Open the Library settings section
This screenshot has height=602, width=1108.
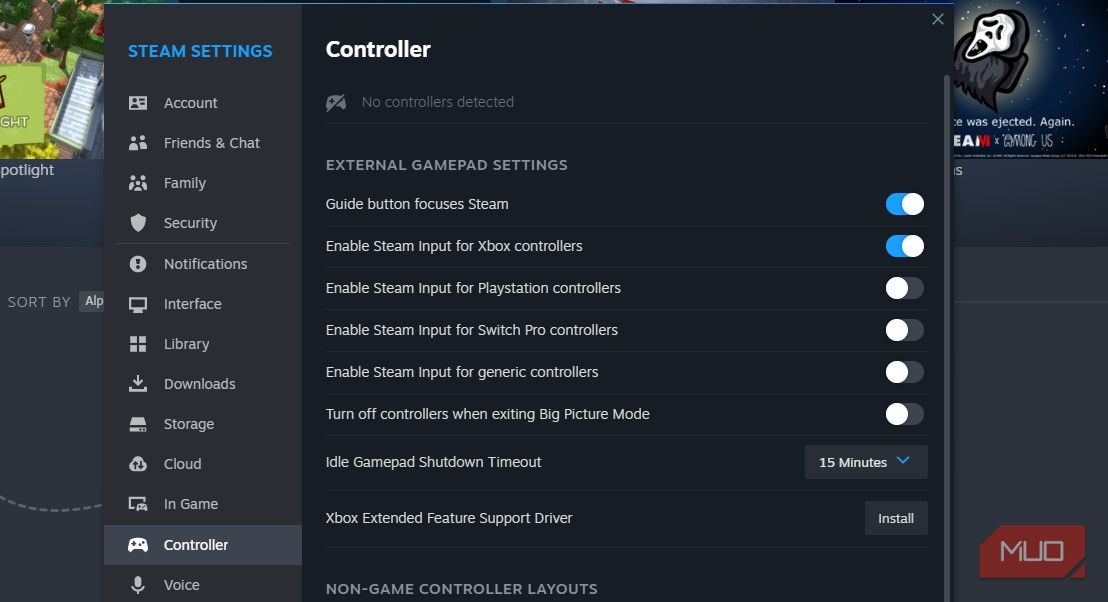coord(187,343)
